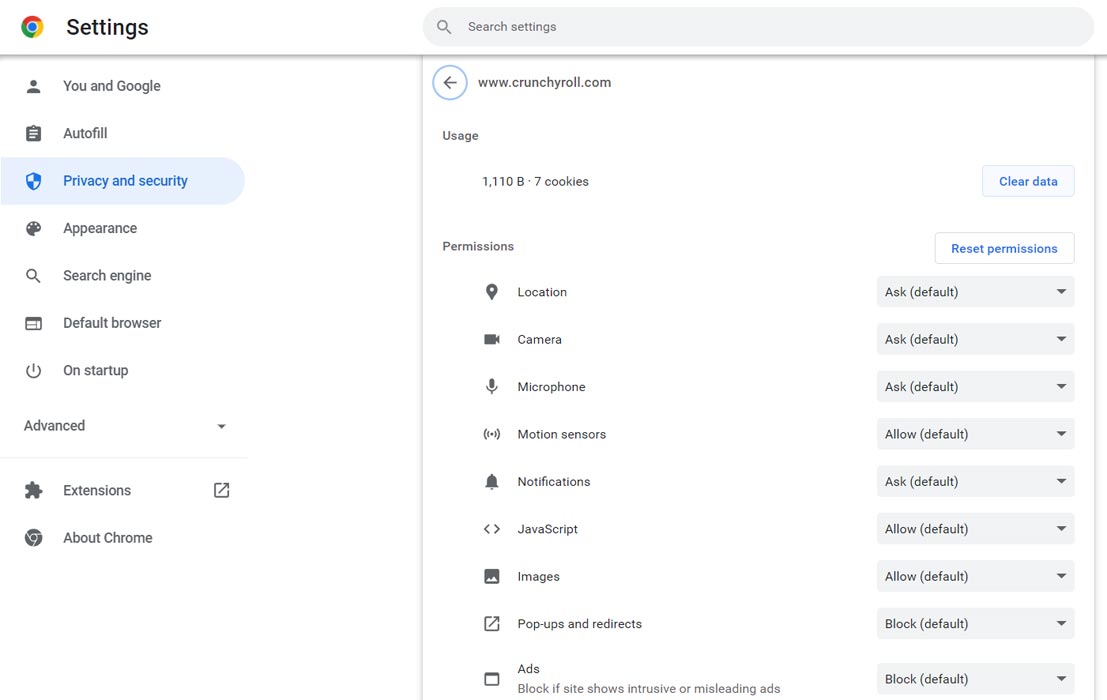
Task: Click the Permissions section heading
Action: point(478,246)
